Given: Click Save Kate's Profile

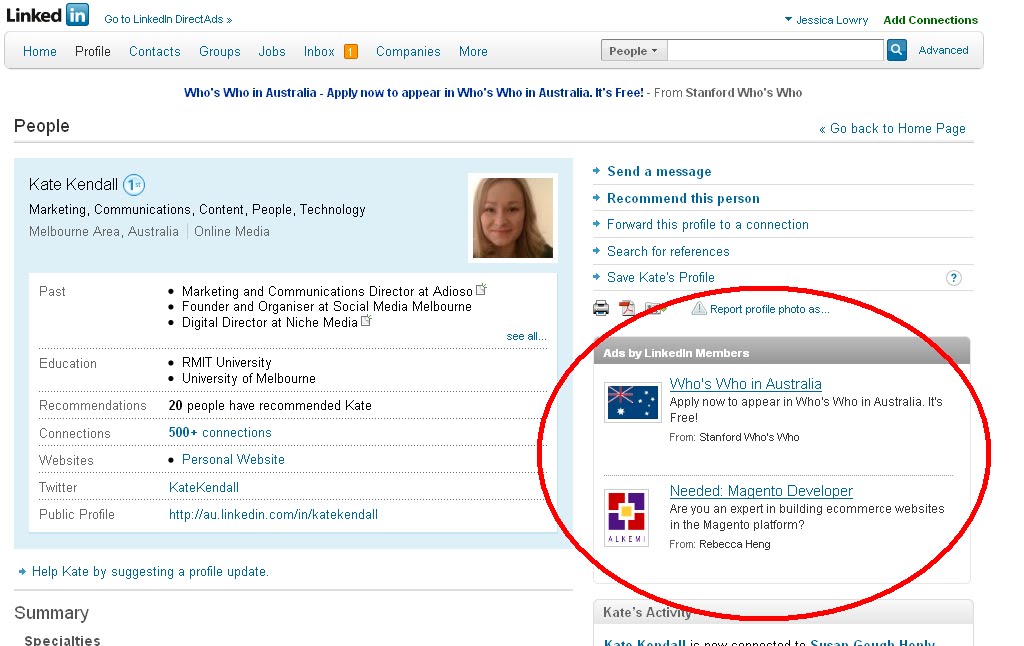Looking at the screenshot, I should tap(661, 278).
